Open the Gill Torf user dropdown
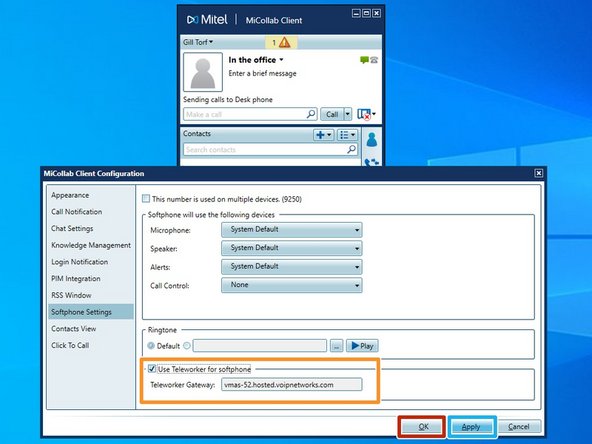 point(198,42)
